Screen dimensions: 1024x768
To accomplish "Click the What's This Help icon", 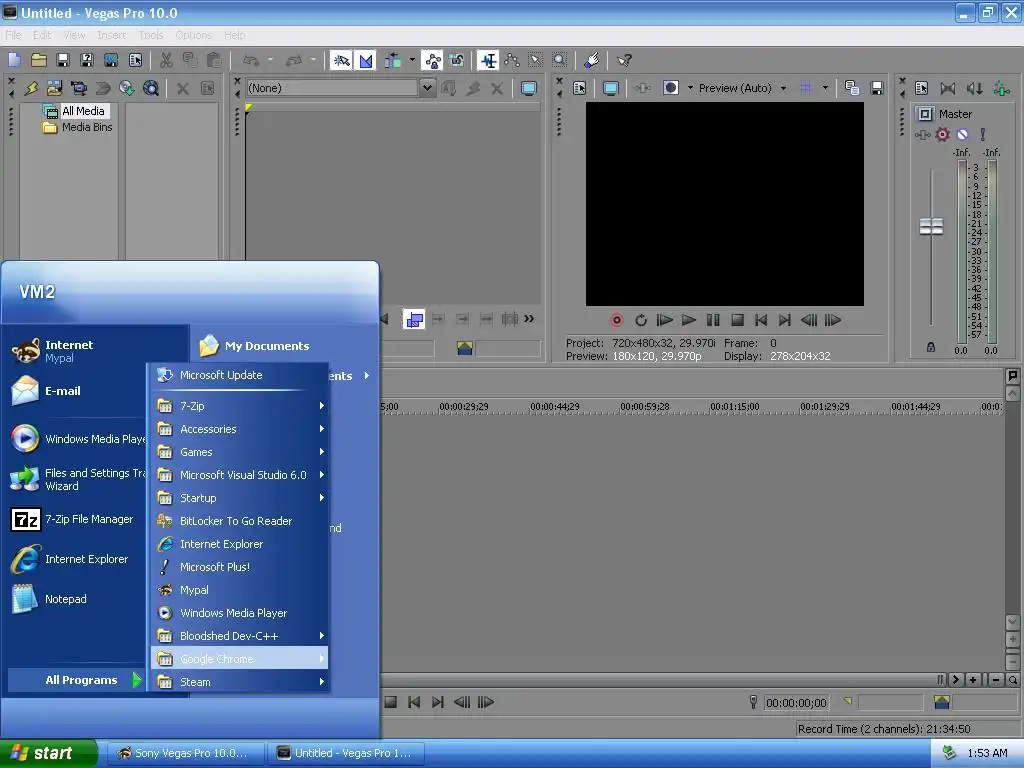I will point(625,61).
